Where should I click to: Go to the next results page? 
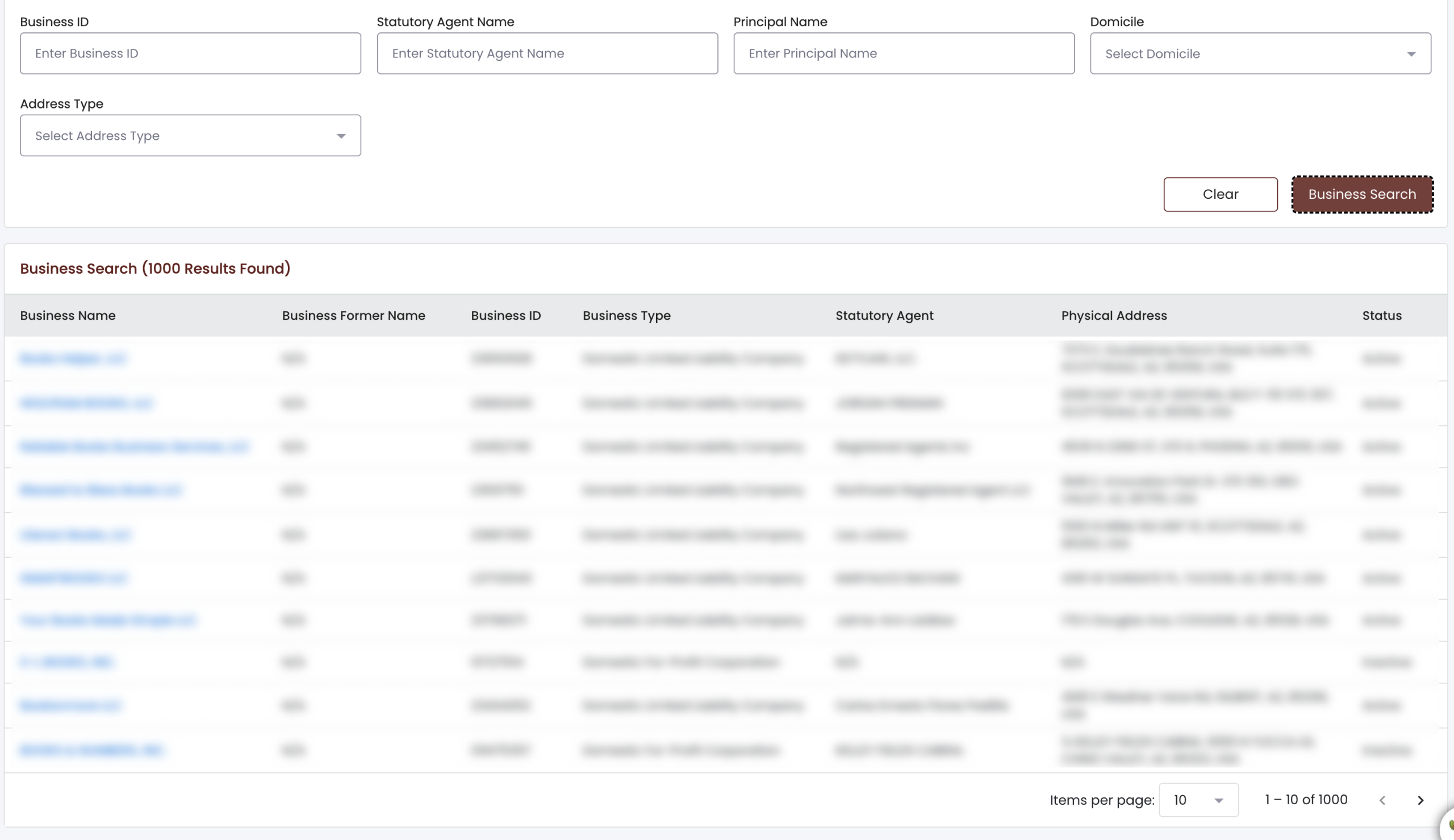pos(1420,800)
